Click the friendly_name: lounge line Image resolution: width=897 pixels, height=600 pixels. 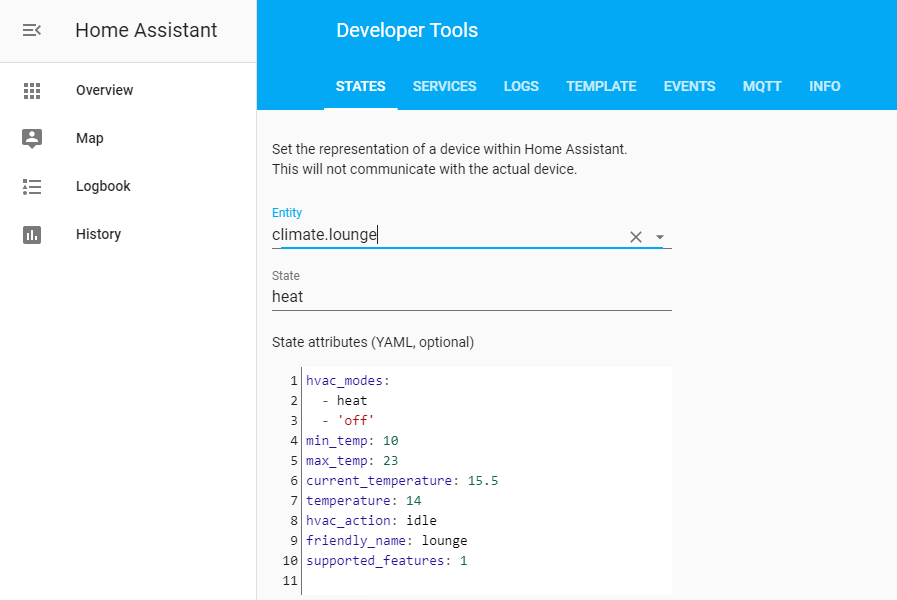coord(386,541)
